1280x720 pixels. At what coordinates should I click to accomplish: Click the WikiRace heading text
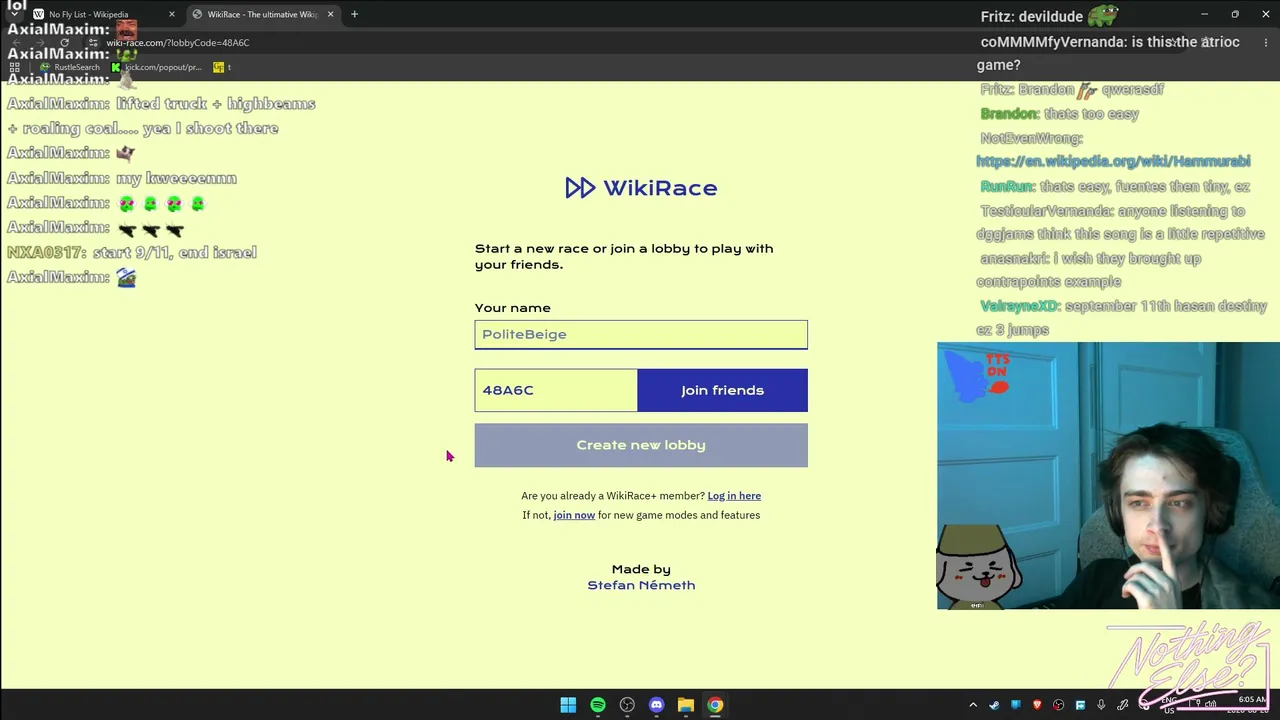660,188
